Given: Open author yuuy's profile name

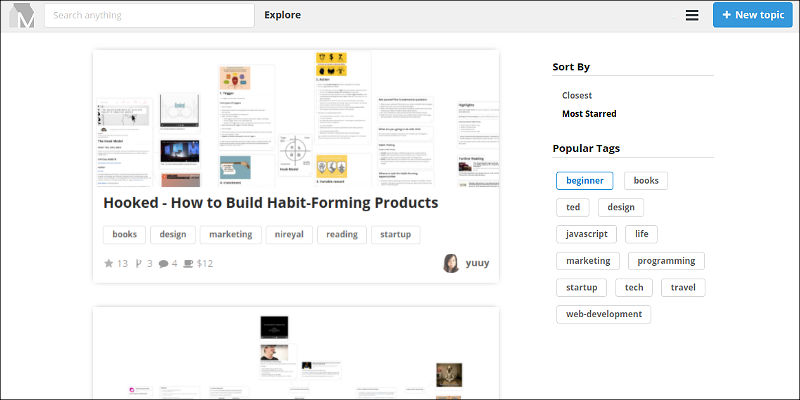Looking at the screenshot, I should (477, 263).
